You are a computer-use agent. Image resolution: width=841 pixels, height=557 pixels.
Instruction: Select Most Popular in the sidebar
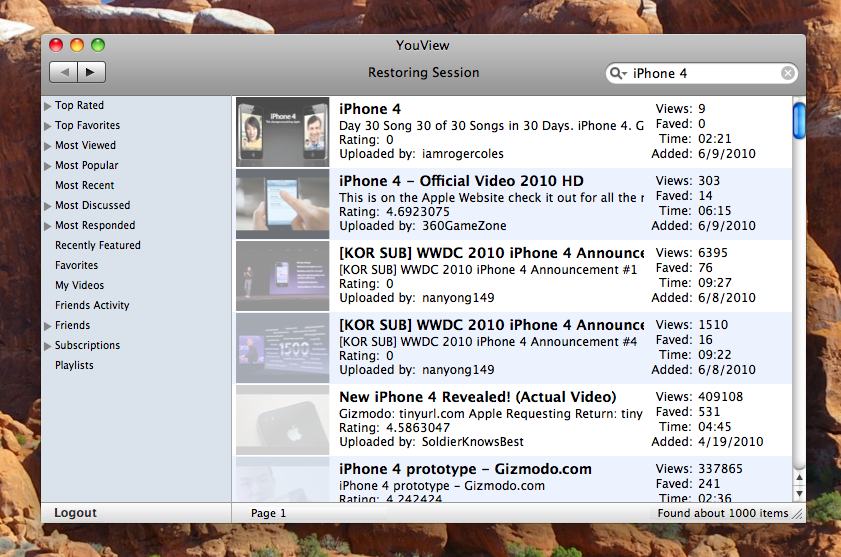(x=86, y=165)
